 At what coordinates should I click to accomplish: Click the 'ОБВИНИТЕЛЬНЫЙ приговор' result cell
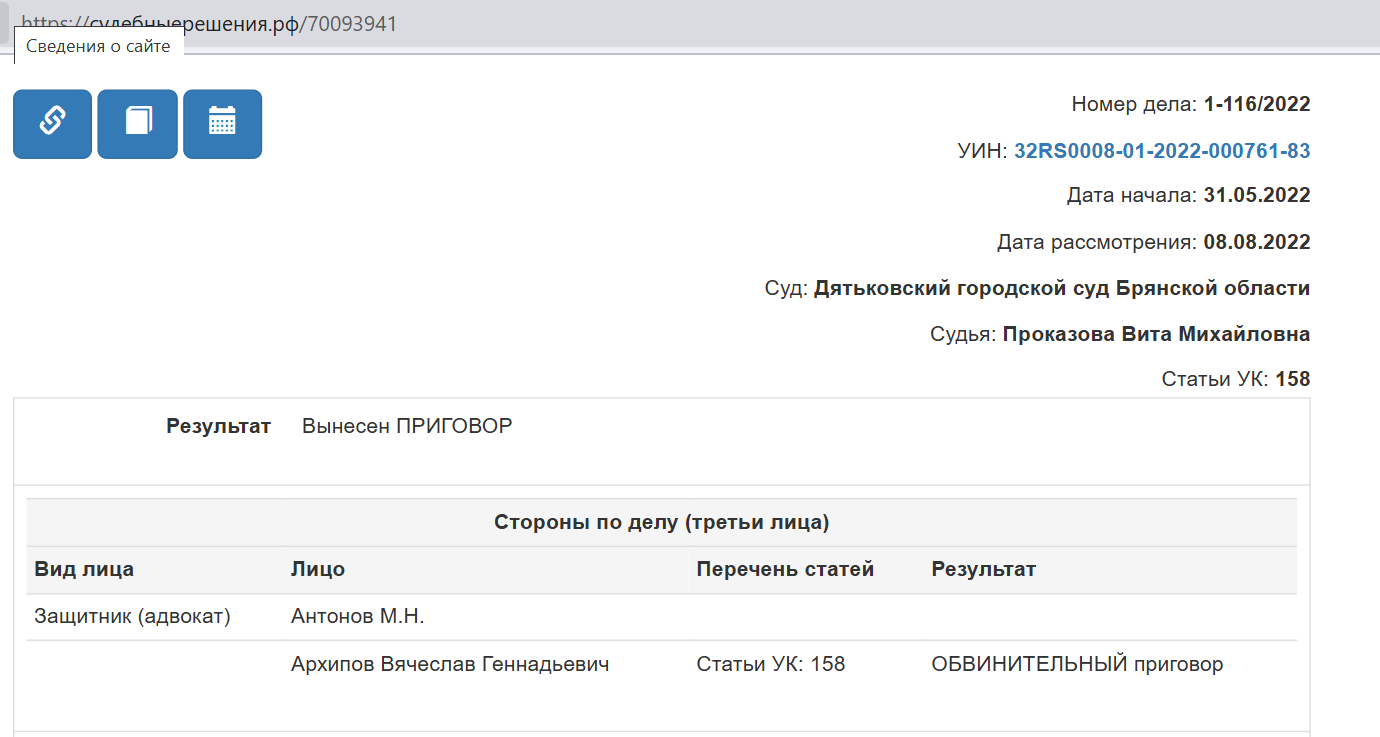1077,664
